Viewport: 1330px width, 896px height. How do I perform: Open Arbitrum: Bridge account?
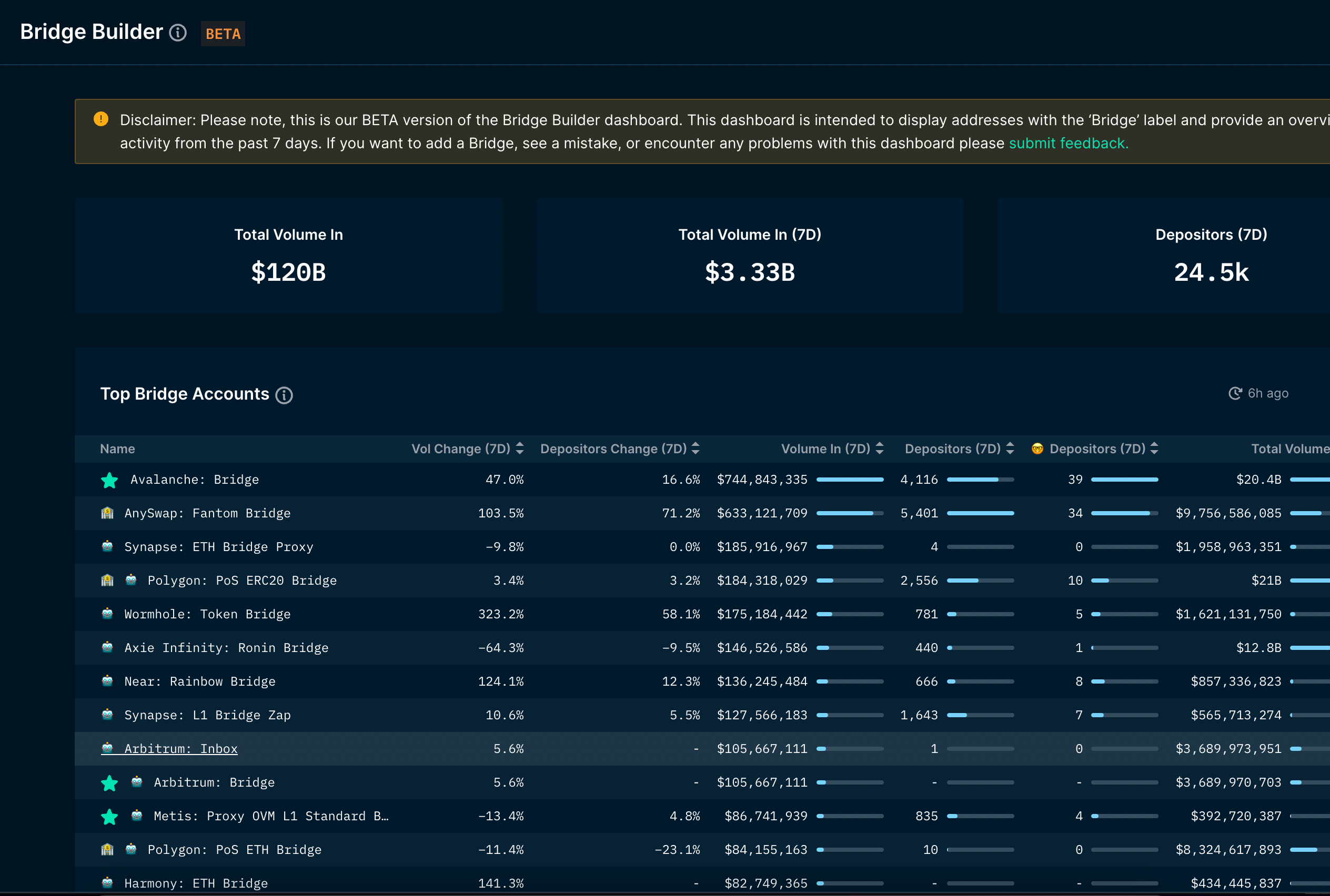pos(214,782)
